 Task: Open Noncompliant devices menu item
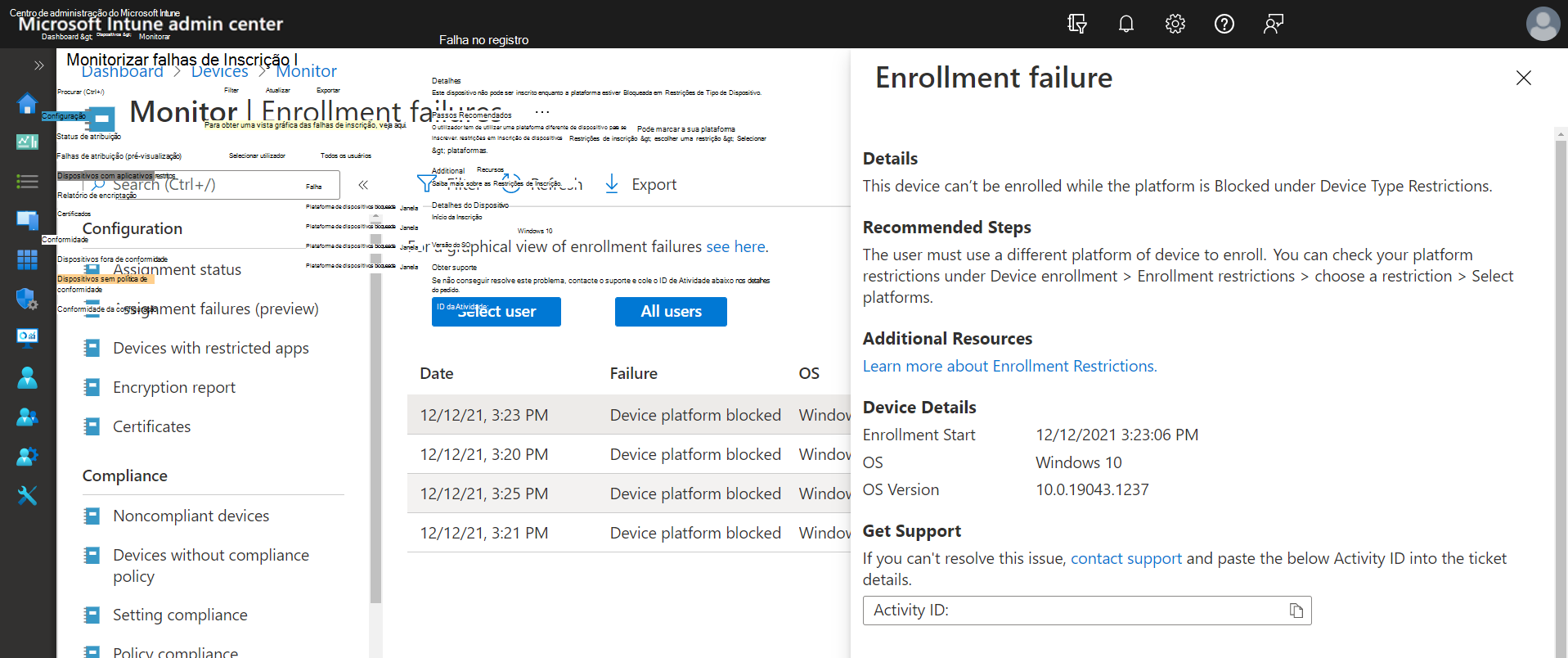[191, 516]
